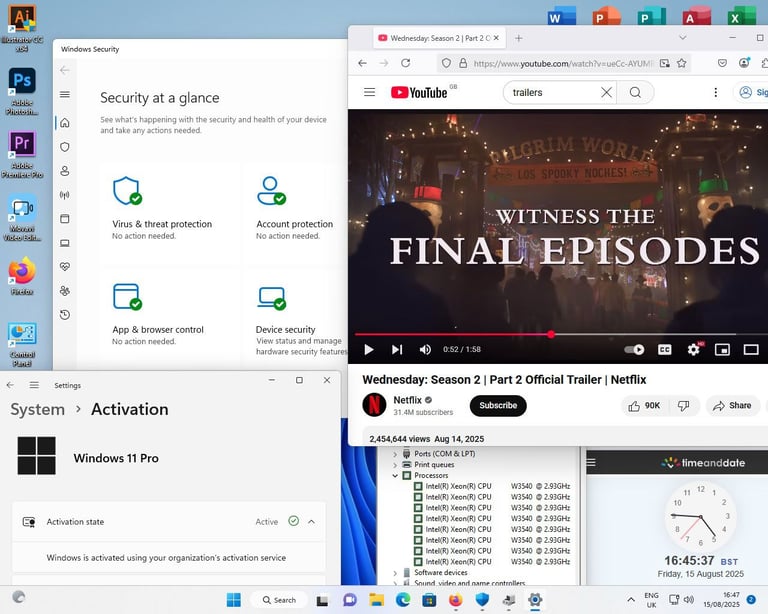Open YouTube guide hamburger menu
The image size is (768, 614).
click(x=369, y=92)
